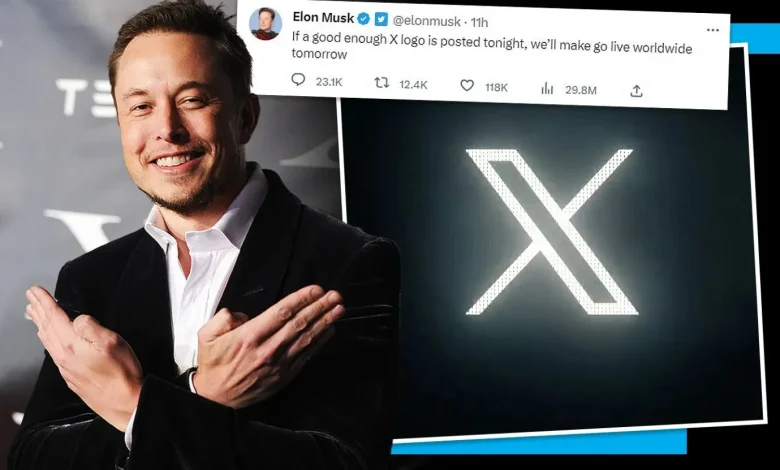Click the share upload arrow icon
The image size is (780, 470).
click(x=637, y=91)
